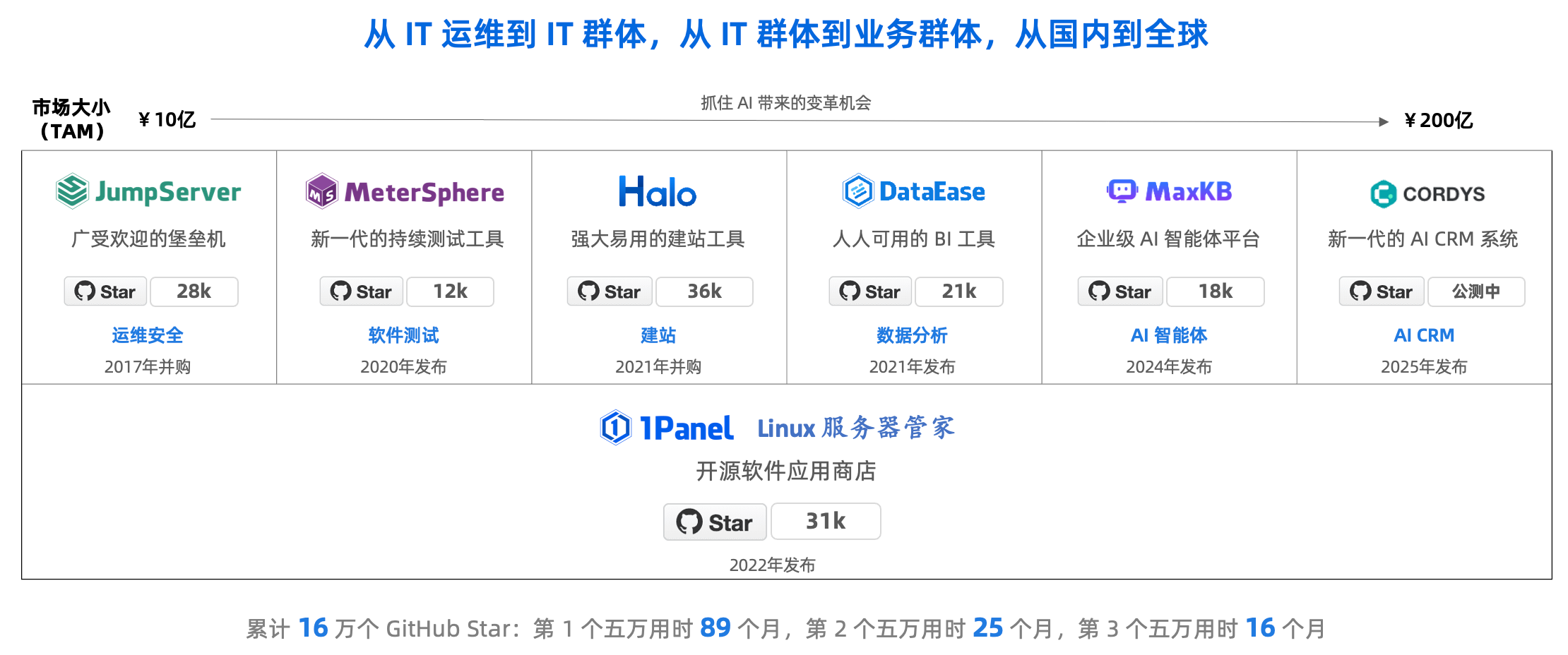Click the MaxKB robot chat logo
The height and width of the screenshot is (655, 1568).
[x=1122, y=191]
